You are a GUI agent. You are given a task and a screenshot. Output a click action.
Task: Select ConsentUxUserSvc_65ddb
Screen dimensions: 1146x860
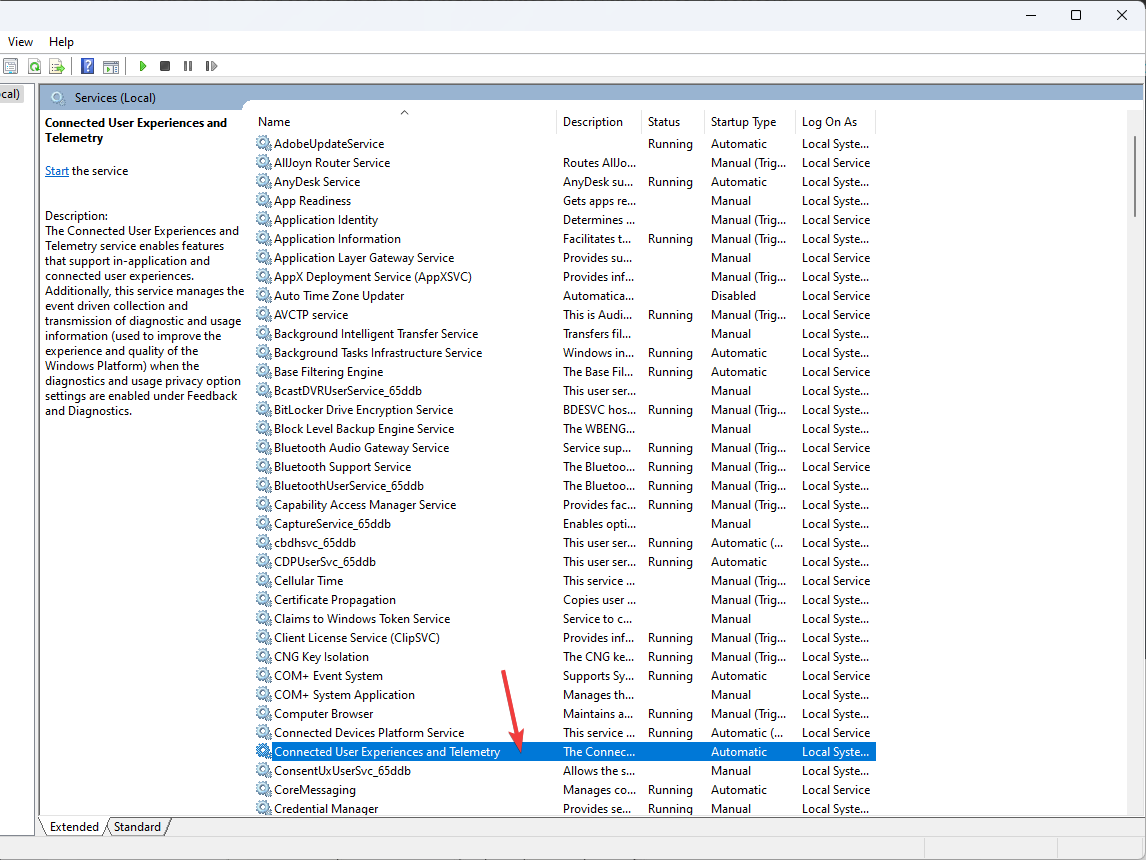[x=565, y=771]
